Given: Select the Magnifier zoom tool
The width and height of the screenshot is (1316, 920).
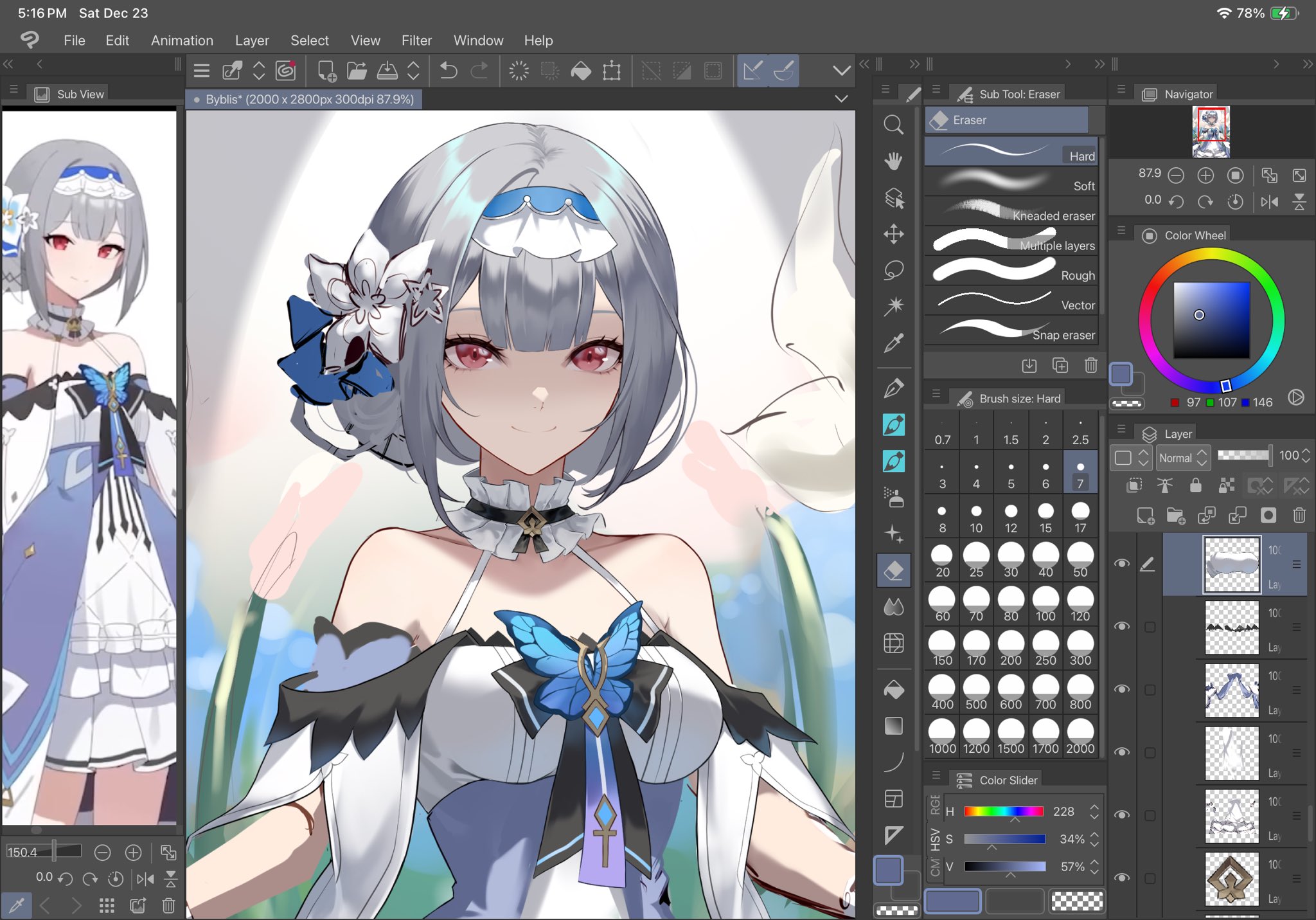Looking at the screenshot, I should pos(893,124).
